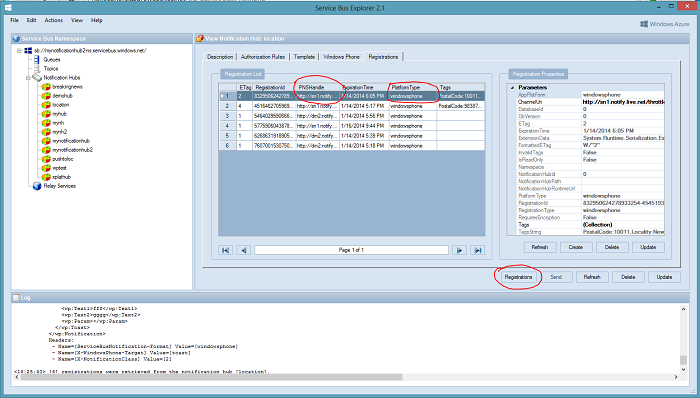
Task: Click the Windows namespace root icon
Action: point(28,50)
